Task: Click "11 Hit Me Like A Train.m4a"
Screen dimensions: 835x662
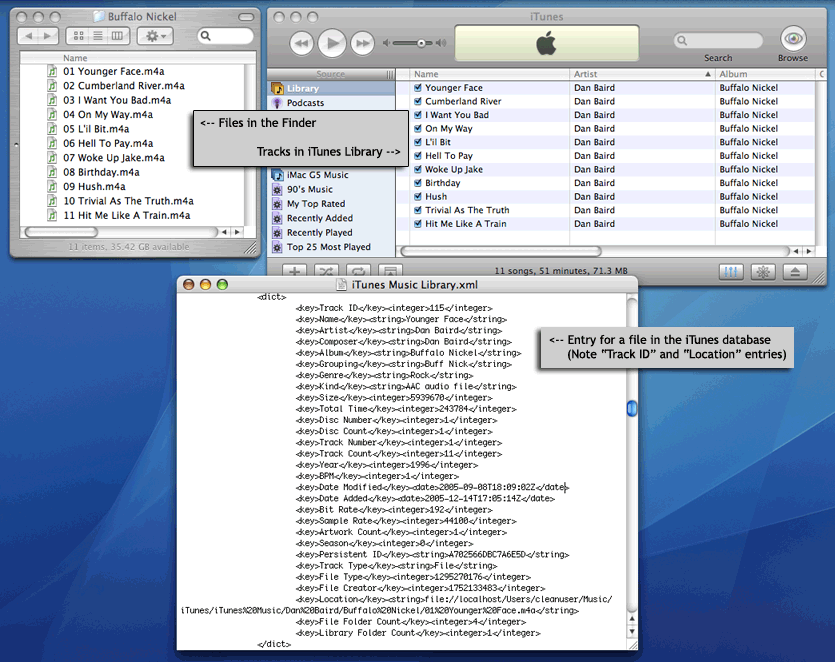Action: tap(127, 215)
